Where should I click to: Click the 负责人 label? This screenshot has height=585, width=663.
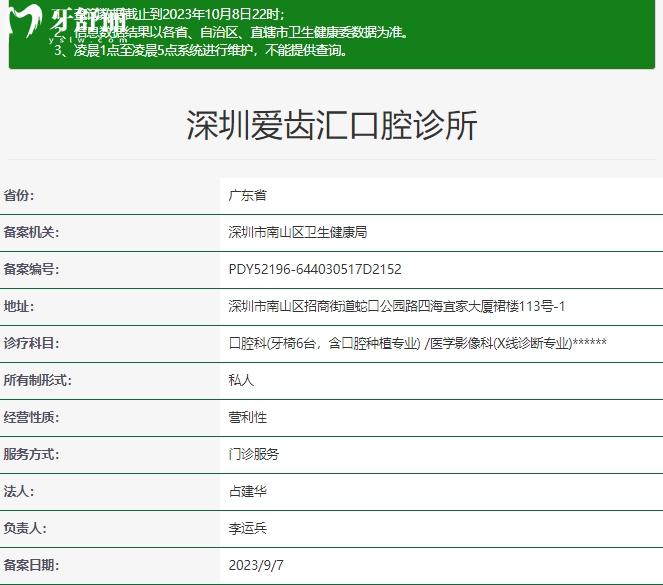[x=25, y=528]
